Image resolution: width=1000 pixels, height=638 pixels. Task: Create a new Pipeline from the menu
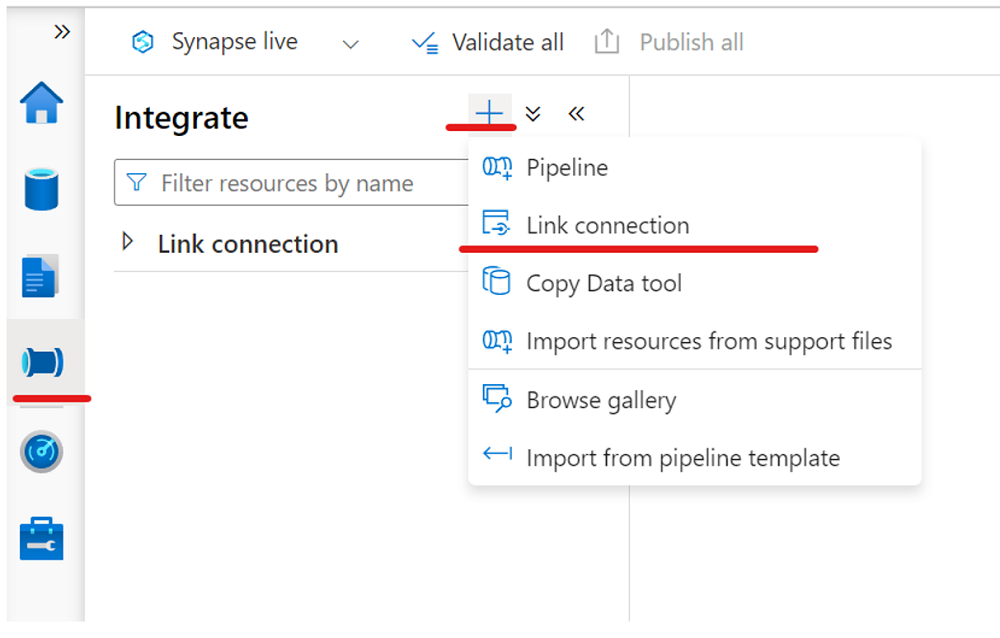[x=567, y=168]
